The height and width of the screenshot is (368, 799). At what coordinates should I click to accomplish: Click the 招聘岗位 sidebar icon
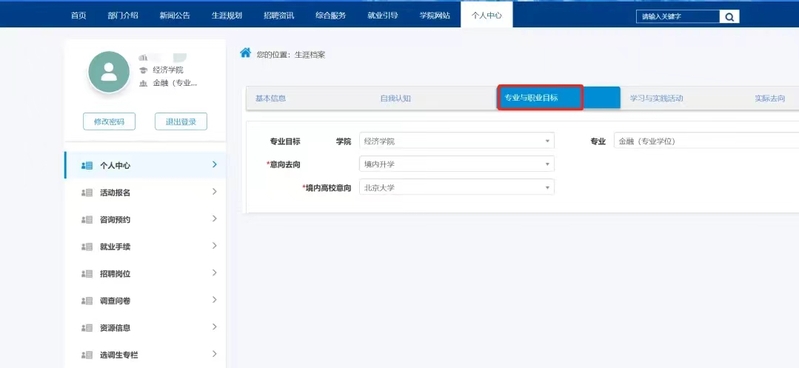(87, 274)
